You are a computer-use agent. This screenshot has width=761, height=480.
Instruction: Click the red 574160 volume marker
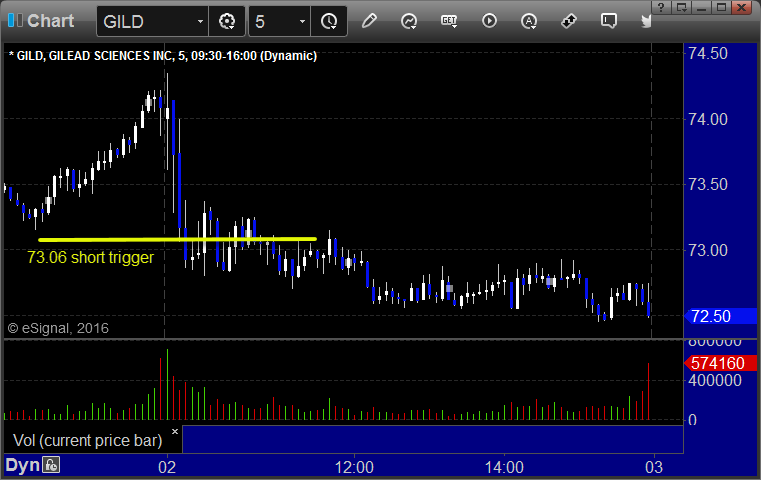720,363
